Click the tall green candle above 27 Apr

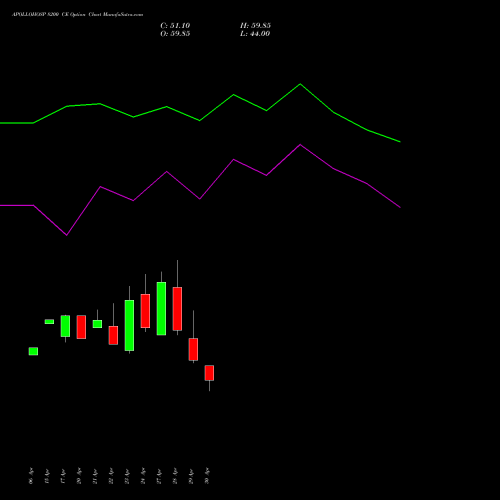[161, 309]
